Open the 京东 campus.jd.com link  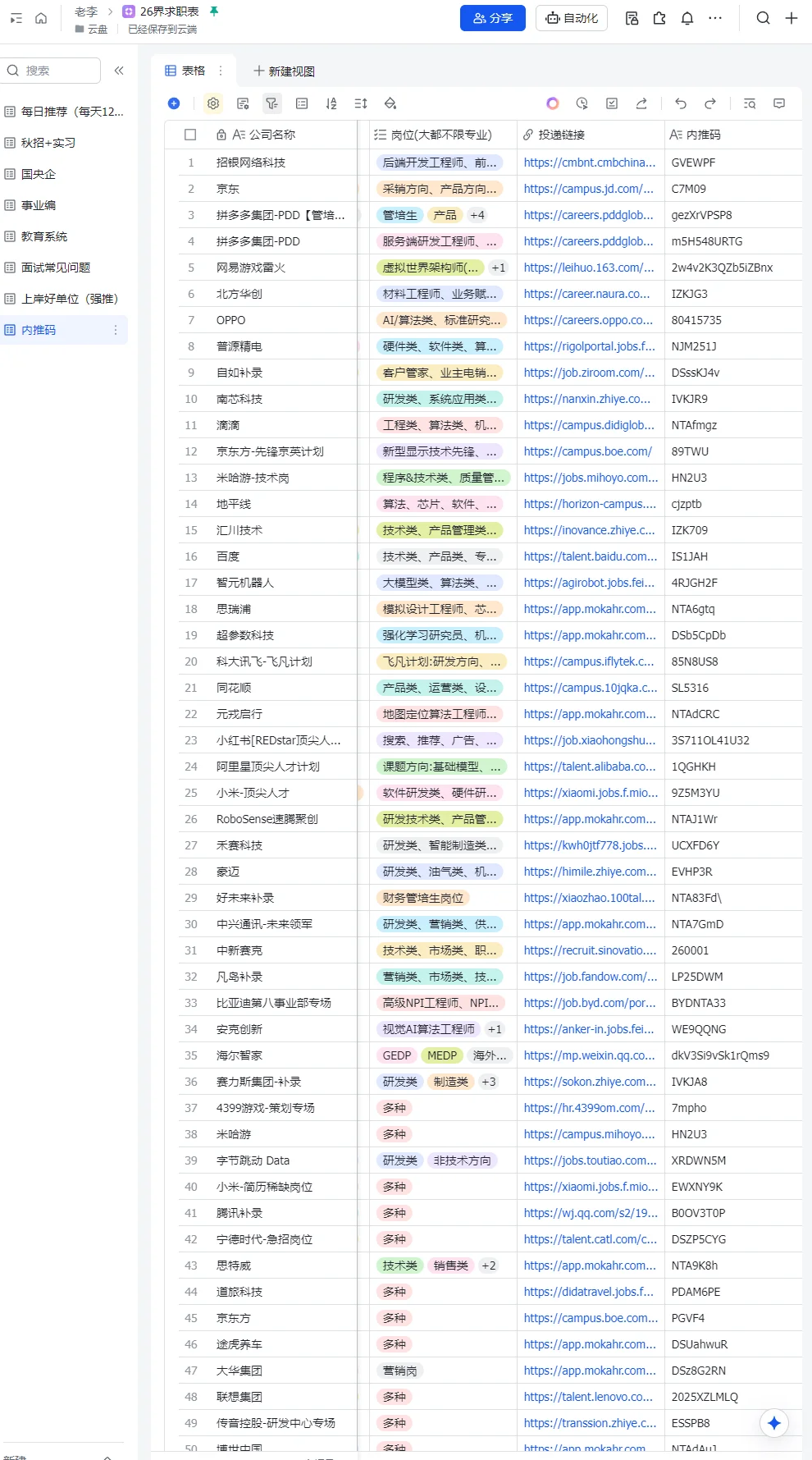pyautogui.click(x=589, y=189)
